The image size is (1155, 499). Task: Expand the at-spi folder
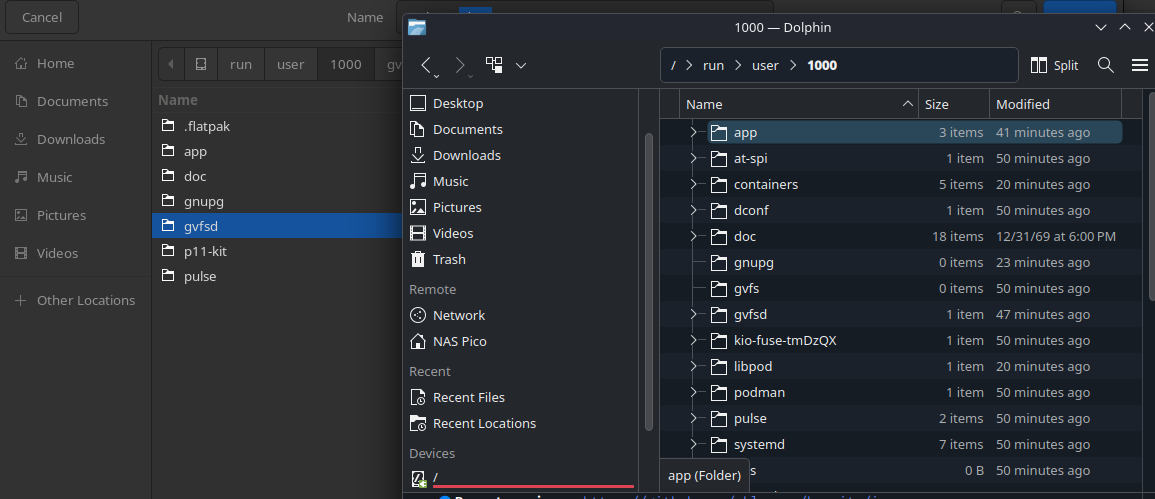click(x=693, y=158)
